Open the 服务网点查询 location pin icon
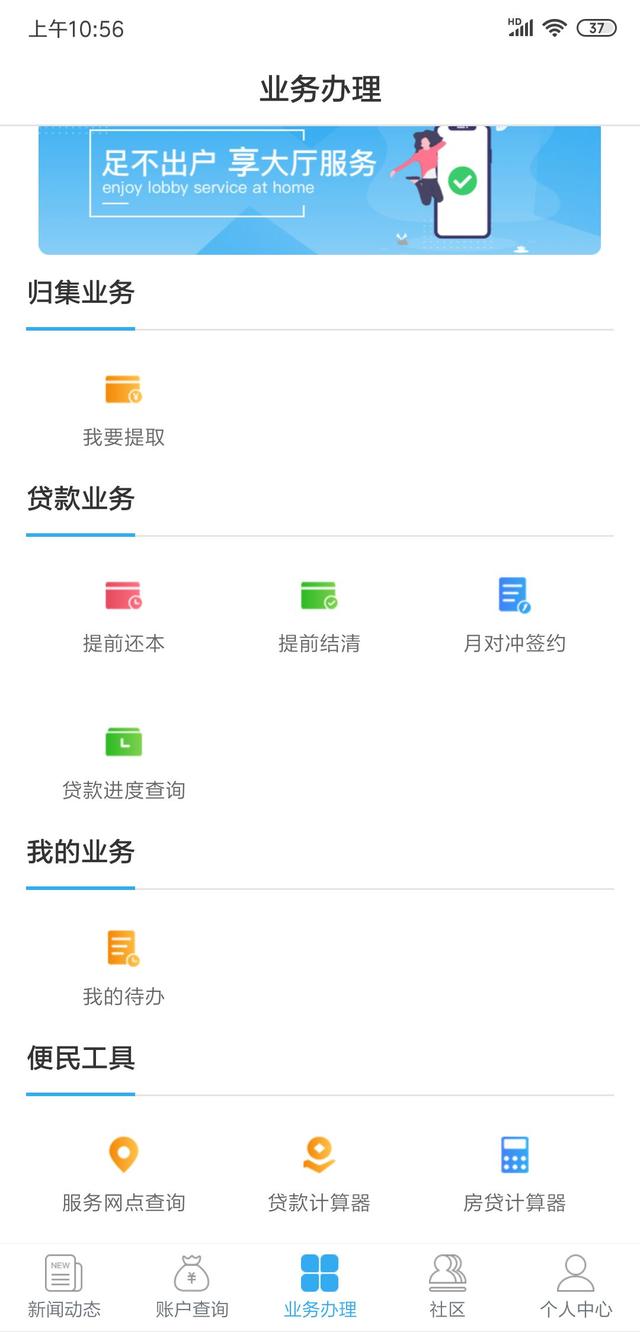 tap(123, 1155)
